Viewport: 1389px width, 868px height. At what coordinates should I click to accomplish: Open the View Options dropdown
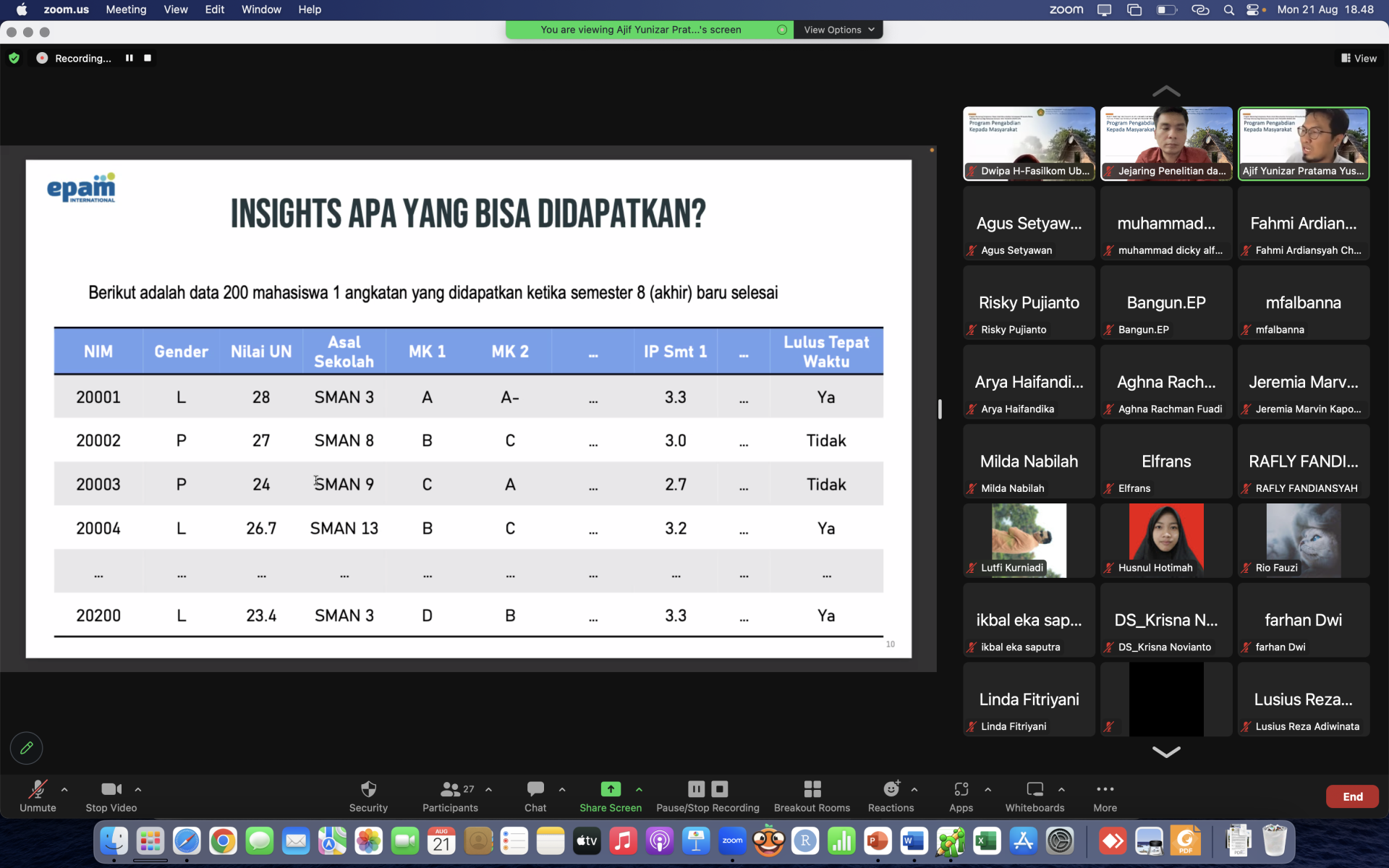(838, 30)
